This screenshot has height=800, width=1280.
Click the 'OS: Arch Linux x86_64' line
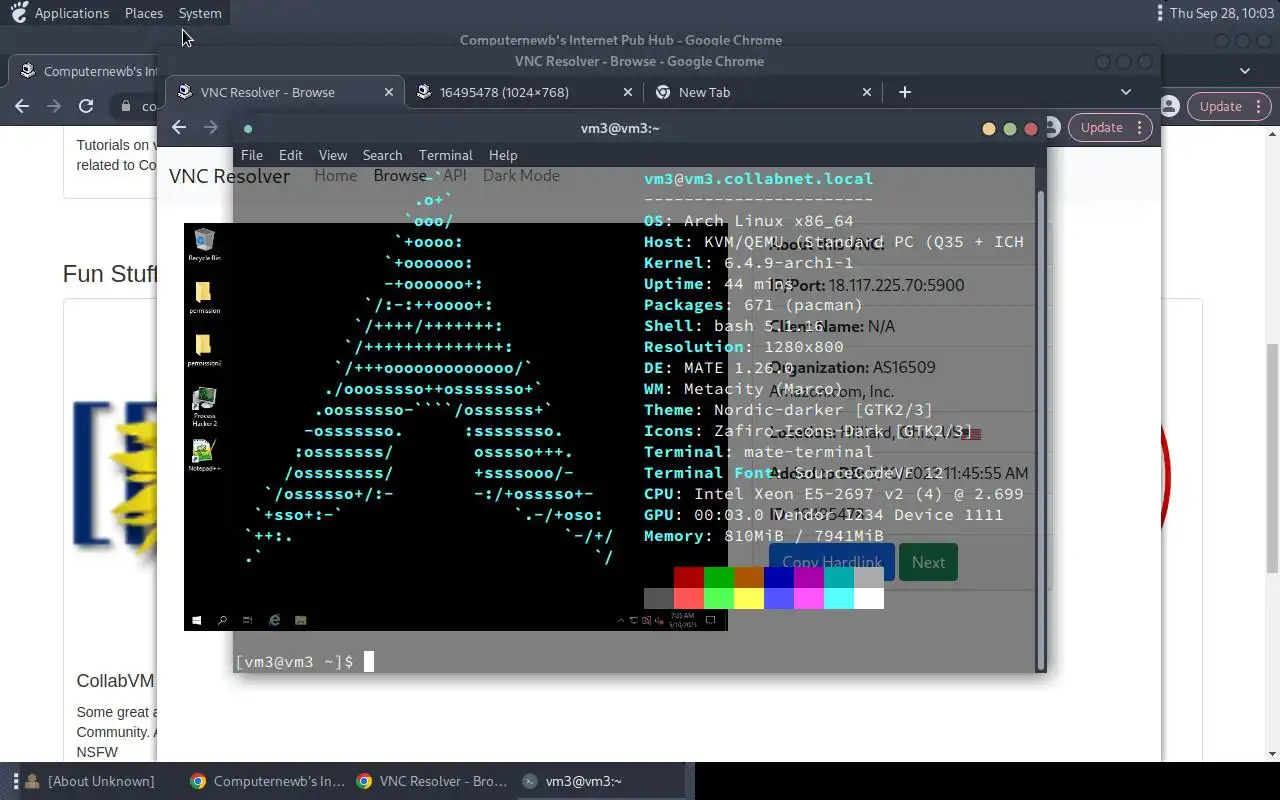pos(749,221)
